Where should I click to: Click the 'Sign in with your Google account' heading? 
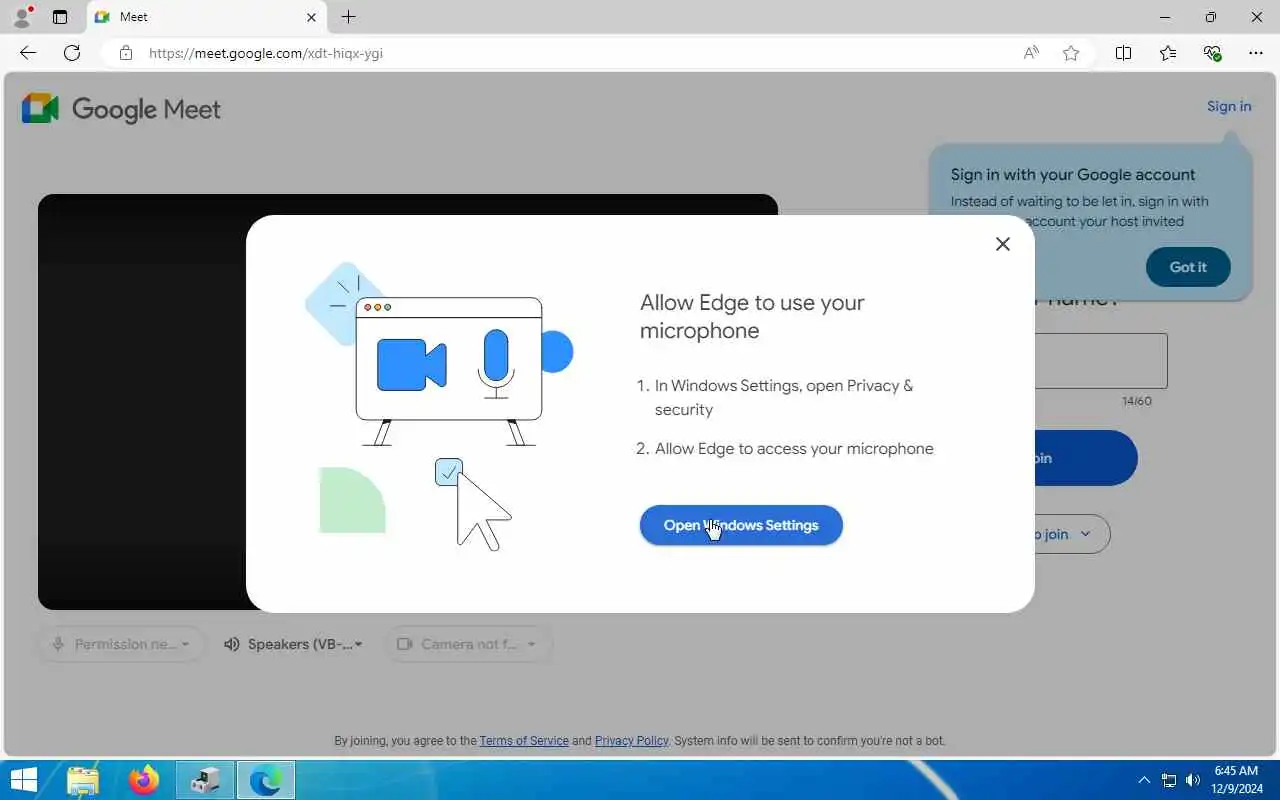pyautogui.click(x=1073, y=174)
